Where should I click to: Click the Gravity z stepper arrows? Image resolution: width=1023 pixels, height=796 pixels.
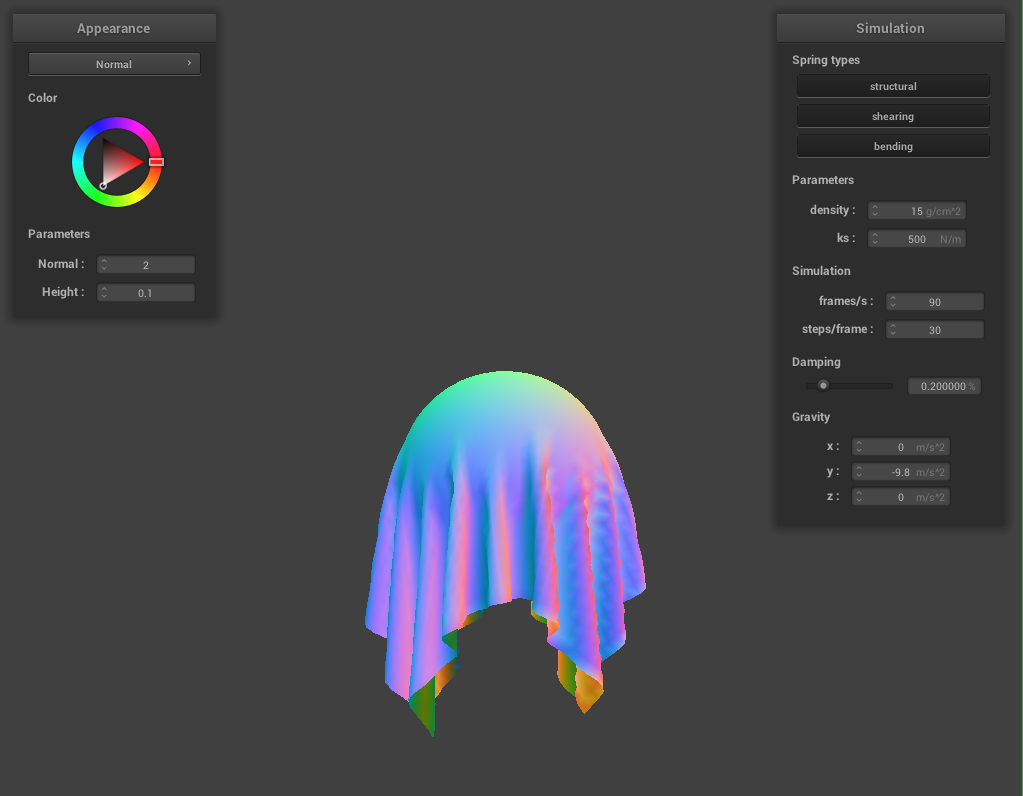pos(859,497)
